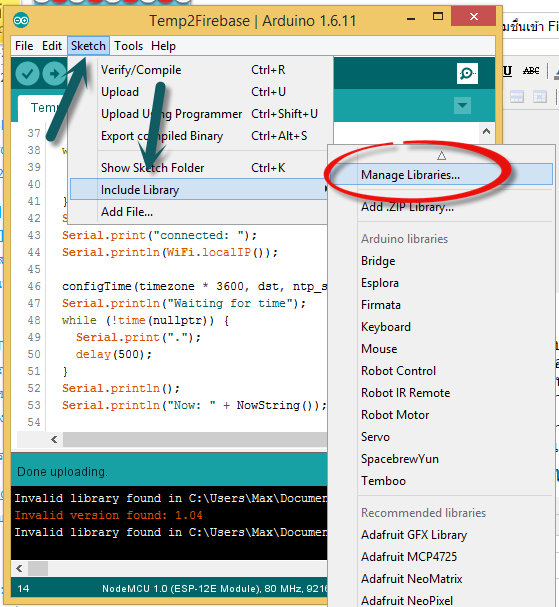Open the Serial Monitor magnifier icon
Viewport: 559px width, 607px height.
tap(467, 73)
